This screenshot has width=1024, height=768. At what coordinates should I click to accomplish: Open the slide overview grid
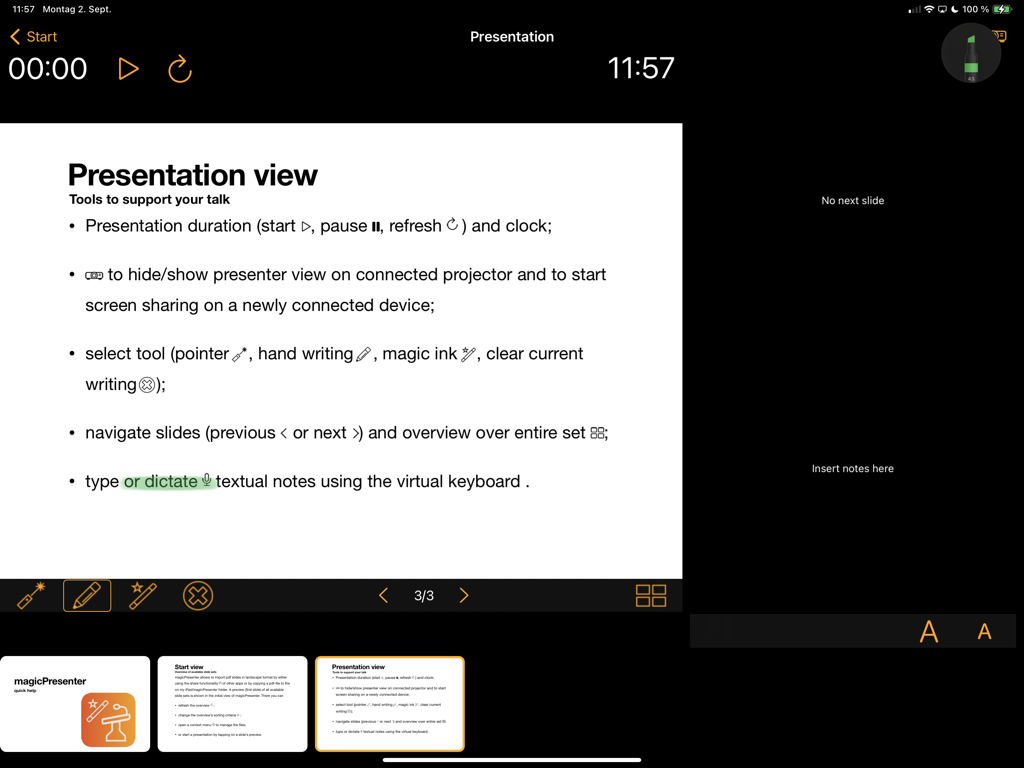coord(650,595)
